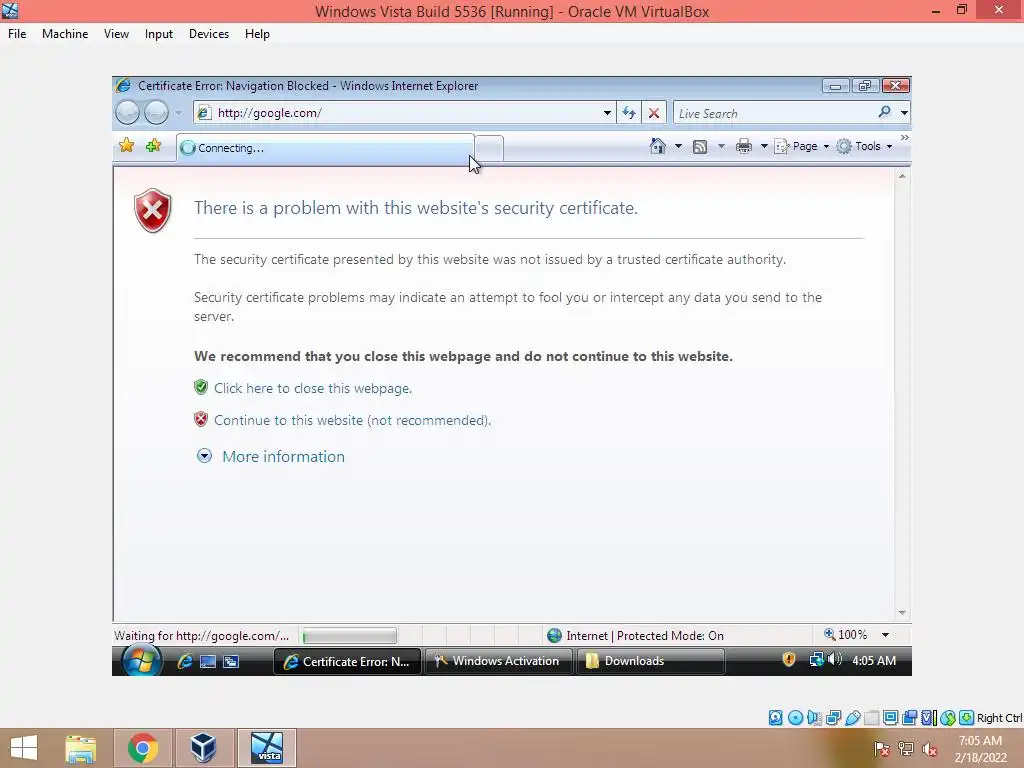Launch Internet Explorer from Vista Quick Launch
This screenshot has height=768, width=1024.
tap(185, 661)
